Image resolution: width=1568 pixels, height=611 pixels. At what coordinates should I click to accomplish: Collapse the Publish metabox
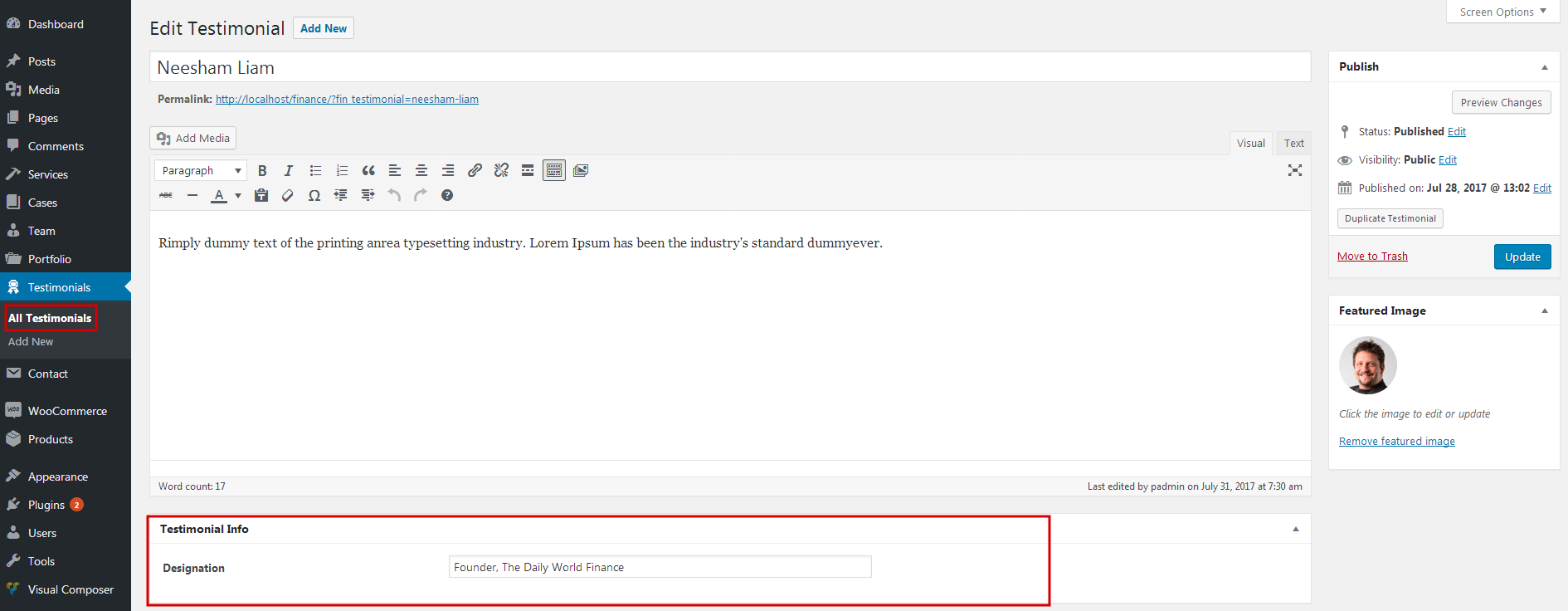pos(1545,67)
